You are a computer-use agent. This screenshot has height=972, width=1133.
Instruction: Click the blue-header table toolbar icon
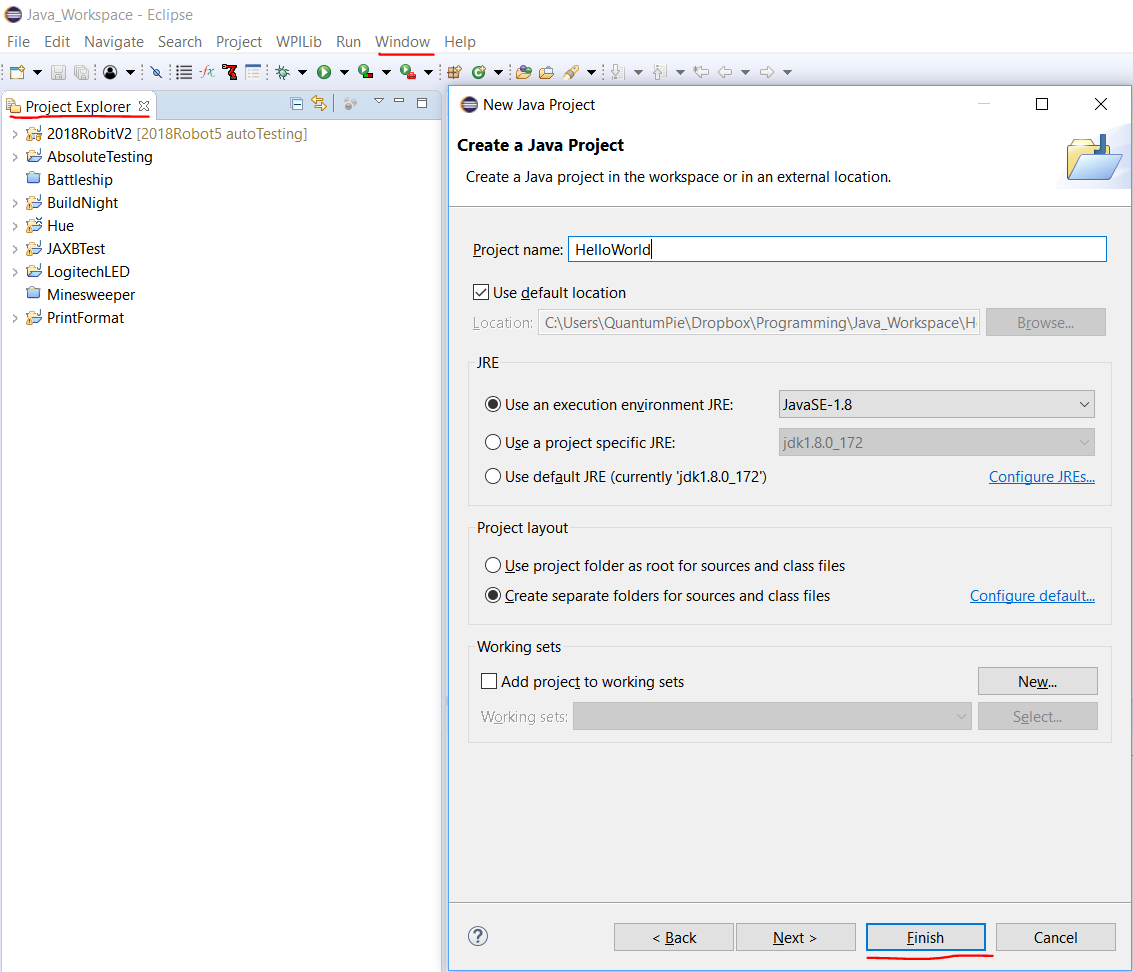pos(253,72)
